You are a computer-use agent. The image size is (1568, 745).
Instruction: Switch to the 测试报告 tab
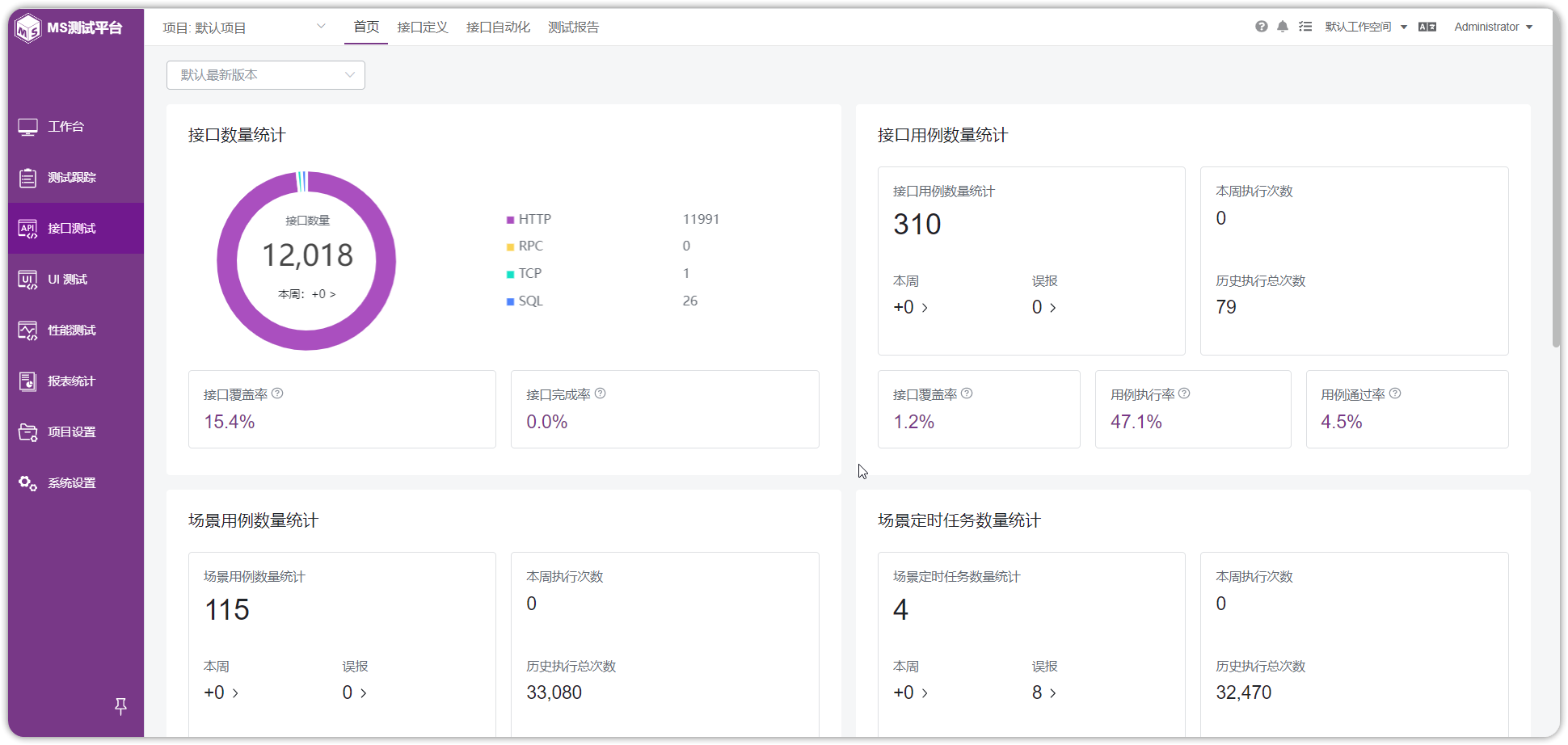click(574, 27)
